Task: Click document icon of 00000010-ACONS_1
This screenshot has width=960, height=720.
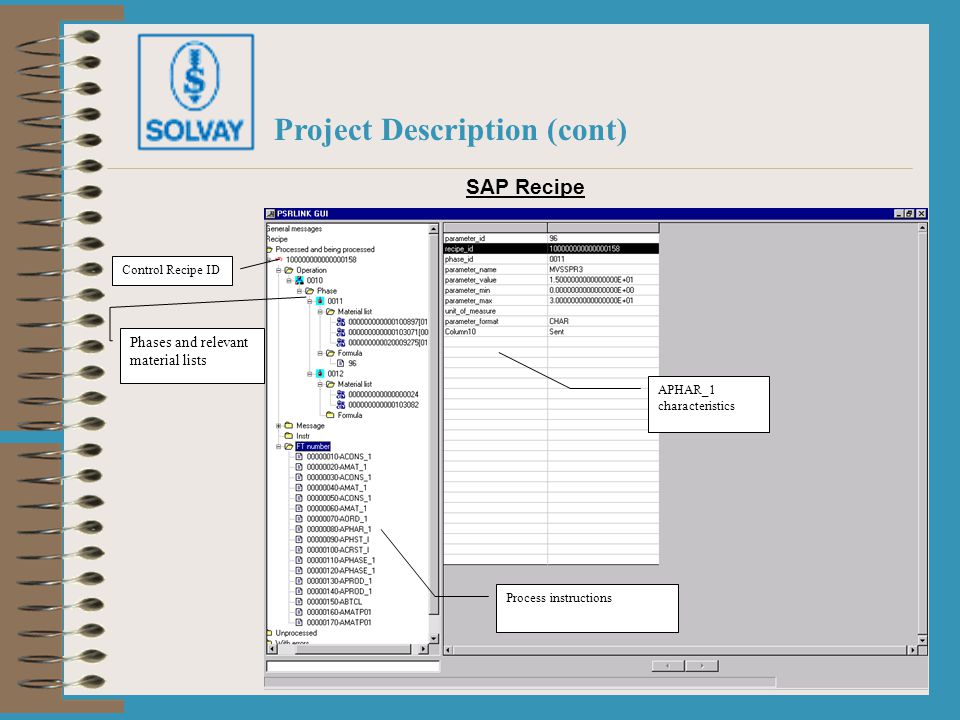Action: click(x=299, y=457)
